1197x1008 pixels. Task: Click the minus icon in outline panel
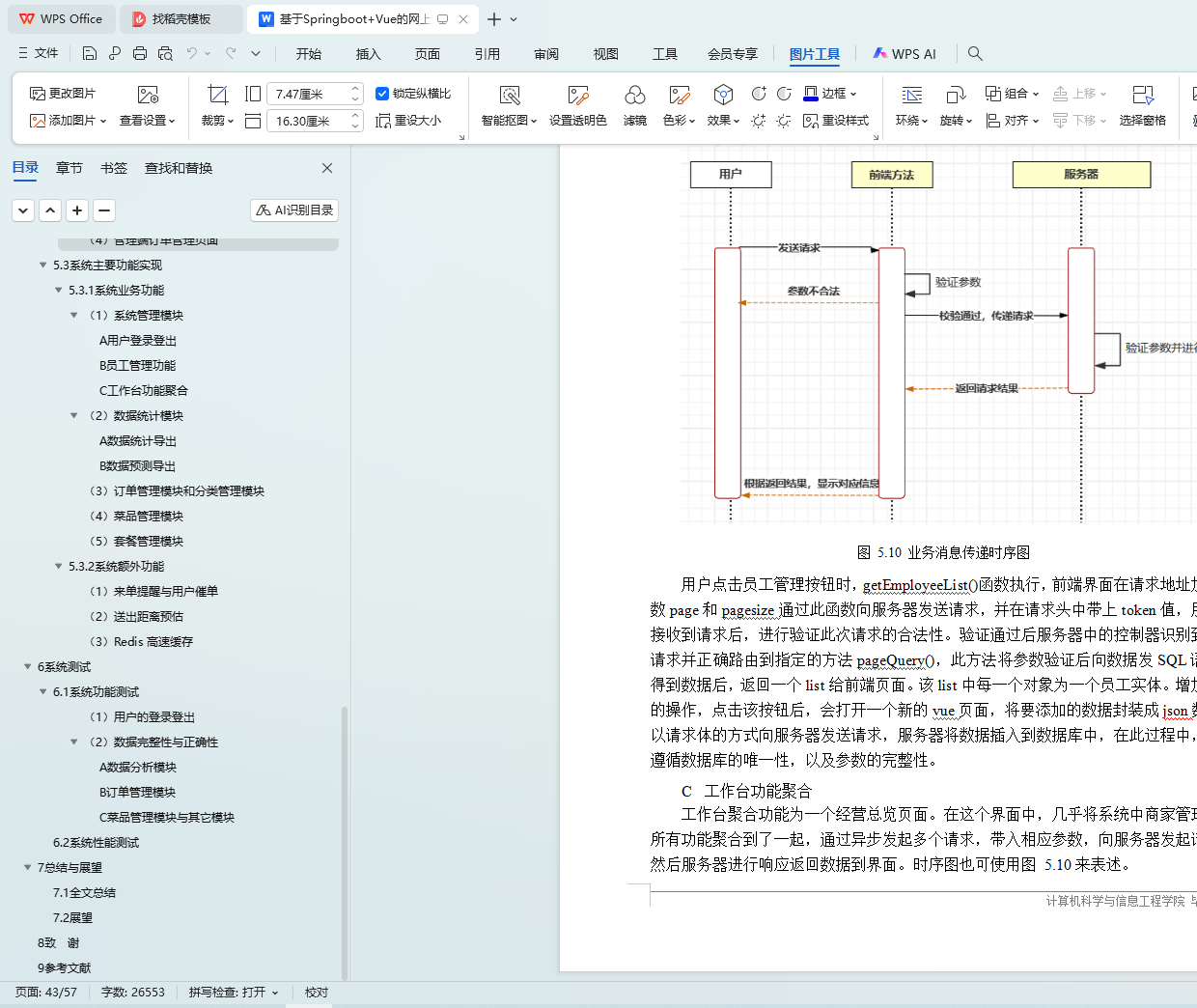104,210
